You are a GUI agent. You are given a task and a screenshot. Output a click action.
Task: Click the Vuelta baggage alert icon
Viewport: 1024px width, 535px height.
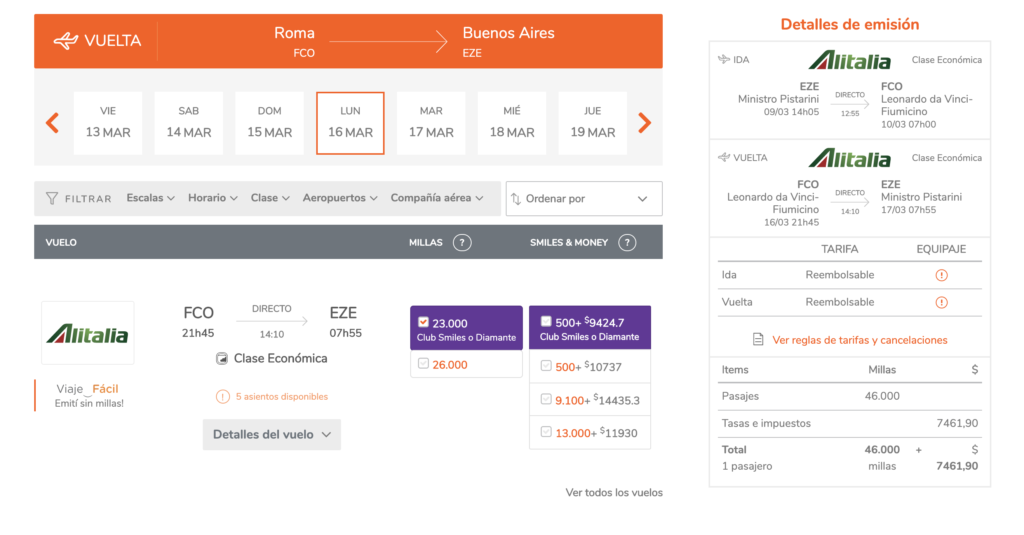pyautogui.click(x=941, y=302)
